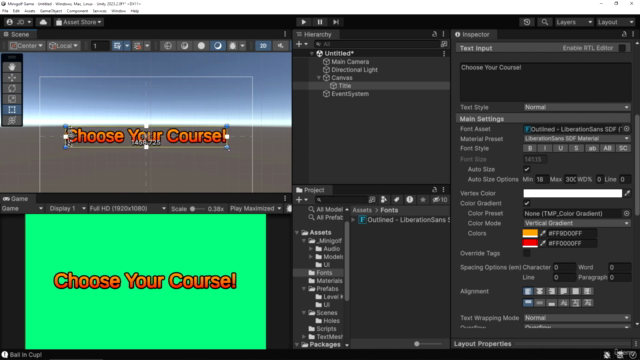Viewport: 640px width, 360px height.
Task: Click the eyedropper for color #FF0000FF
Action: coord(543,243)
